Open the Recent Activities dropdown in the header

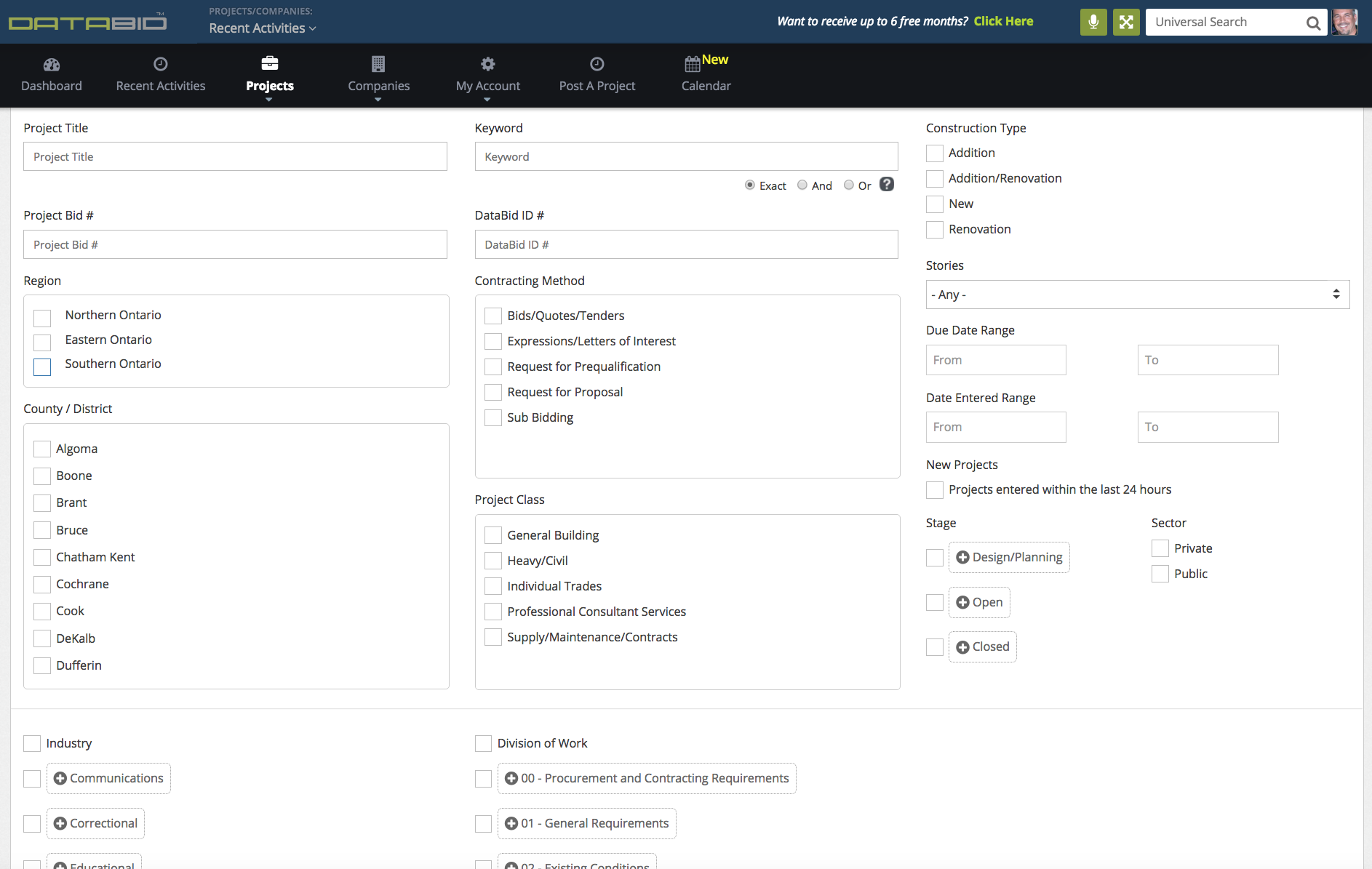(x=262, y=28)
